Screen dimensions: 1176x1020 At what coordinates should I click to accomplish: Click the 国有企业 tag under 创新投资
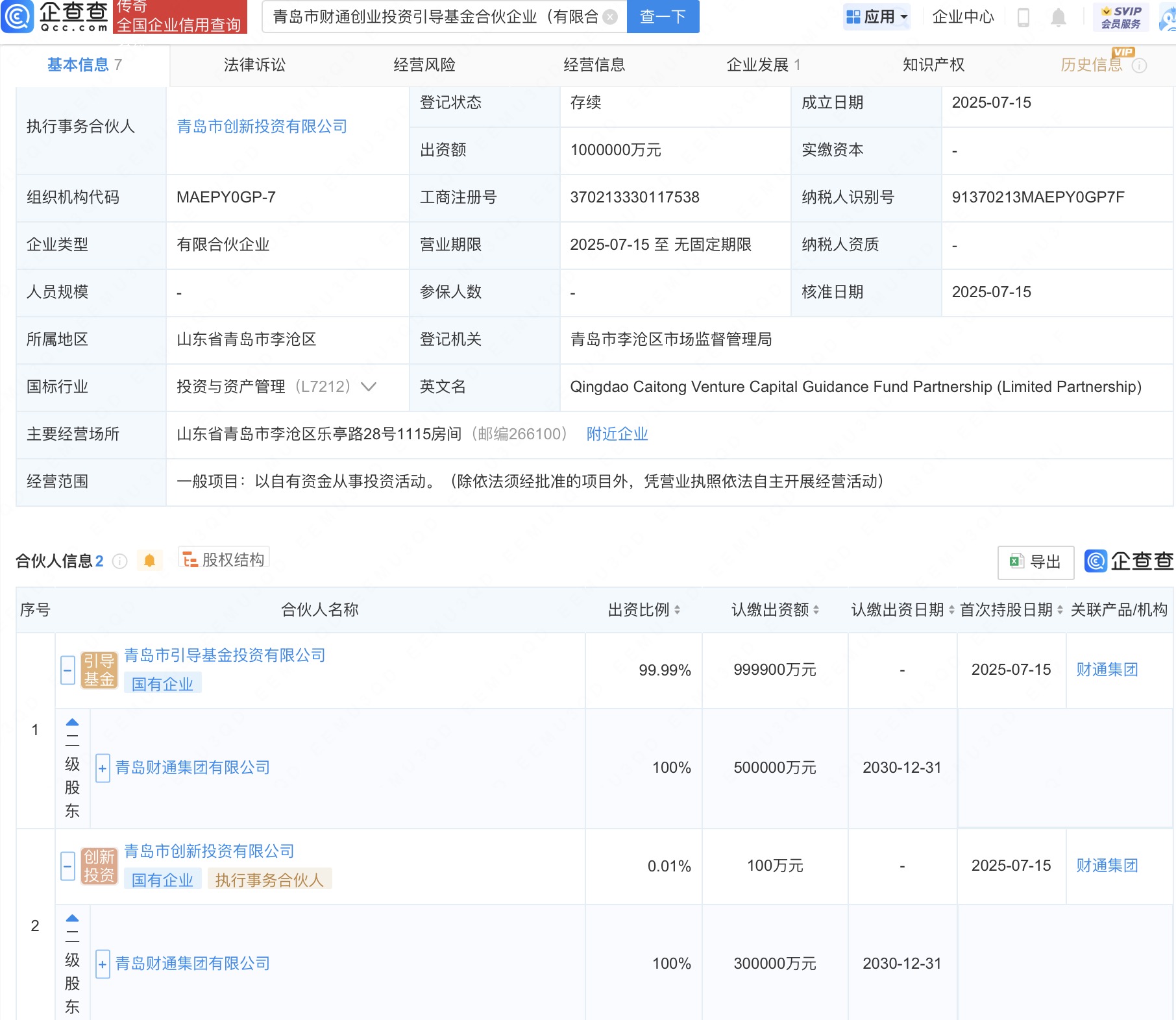[162, 880]
